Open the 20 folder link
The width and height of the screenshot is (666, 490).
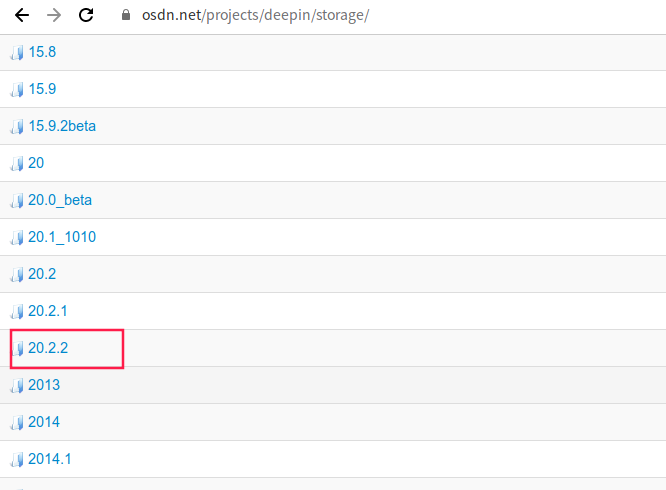[x=36, y=163]
